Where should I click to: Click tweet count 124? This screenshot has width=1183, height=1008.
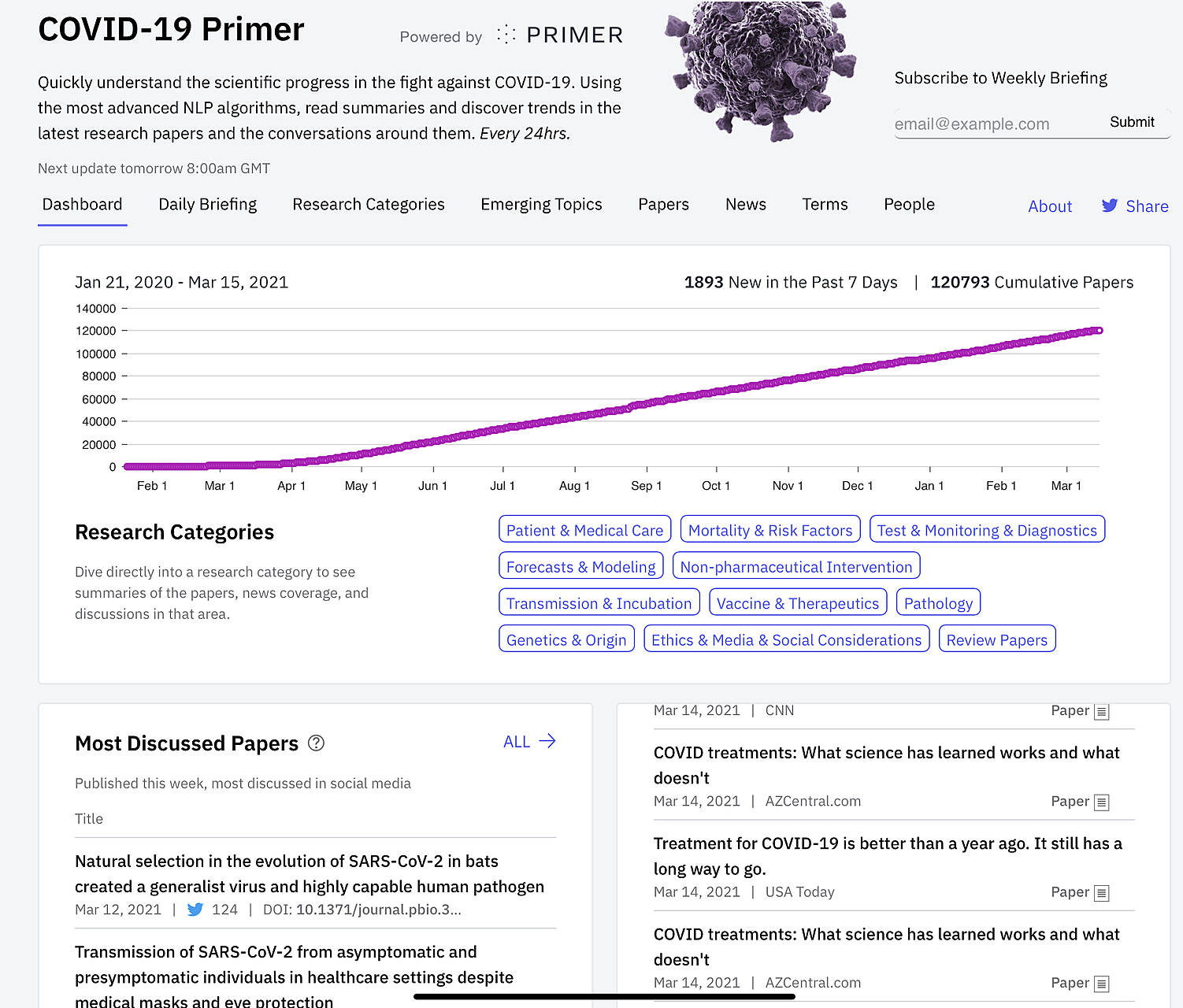(x=224, y=910)
